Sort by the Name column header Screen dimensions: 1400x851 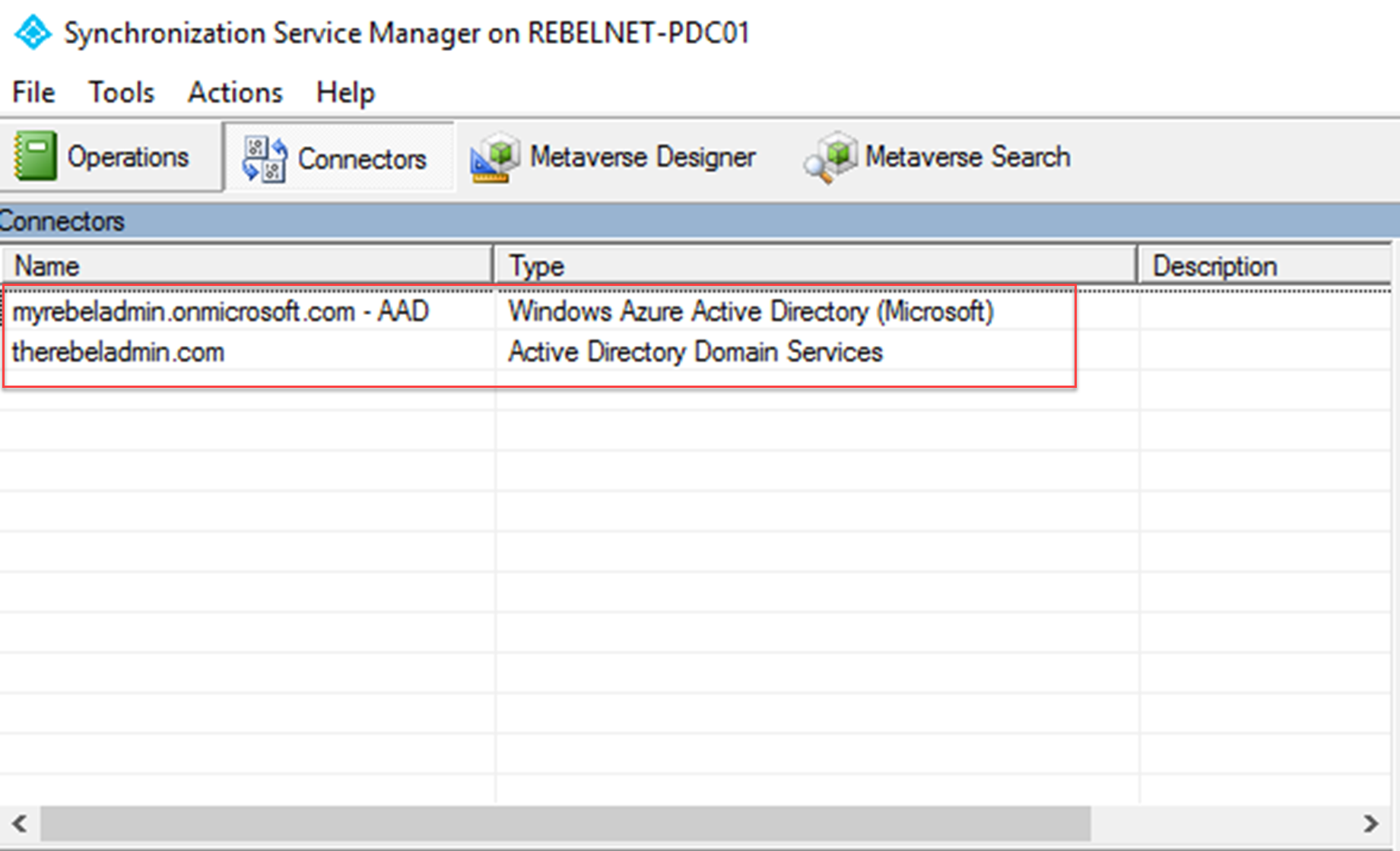[247, 266]
